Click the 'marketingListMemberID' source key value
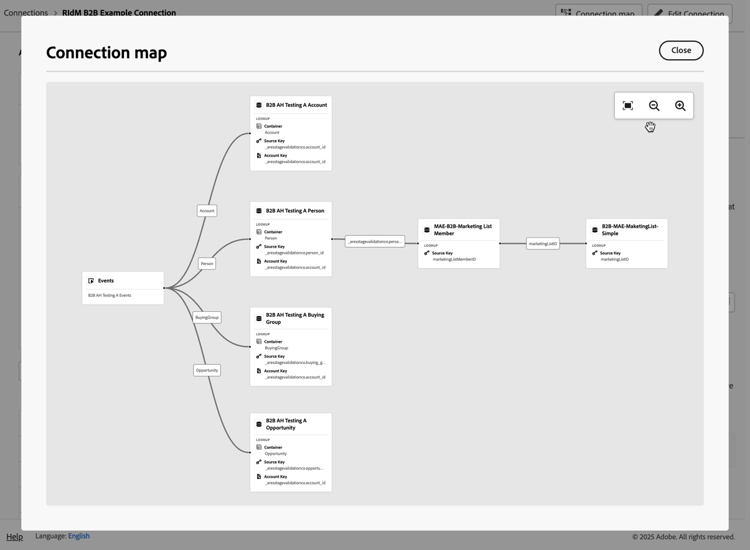750x550 pixels. click(454, 259)
